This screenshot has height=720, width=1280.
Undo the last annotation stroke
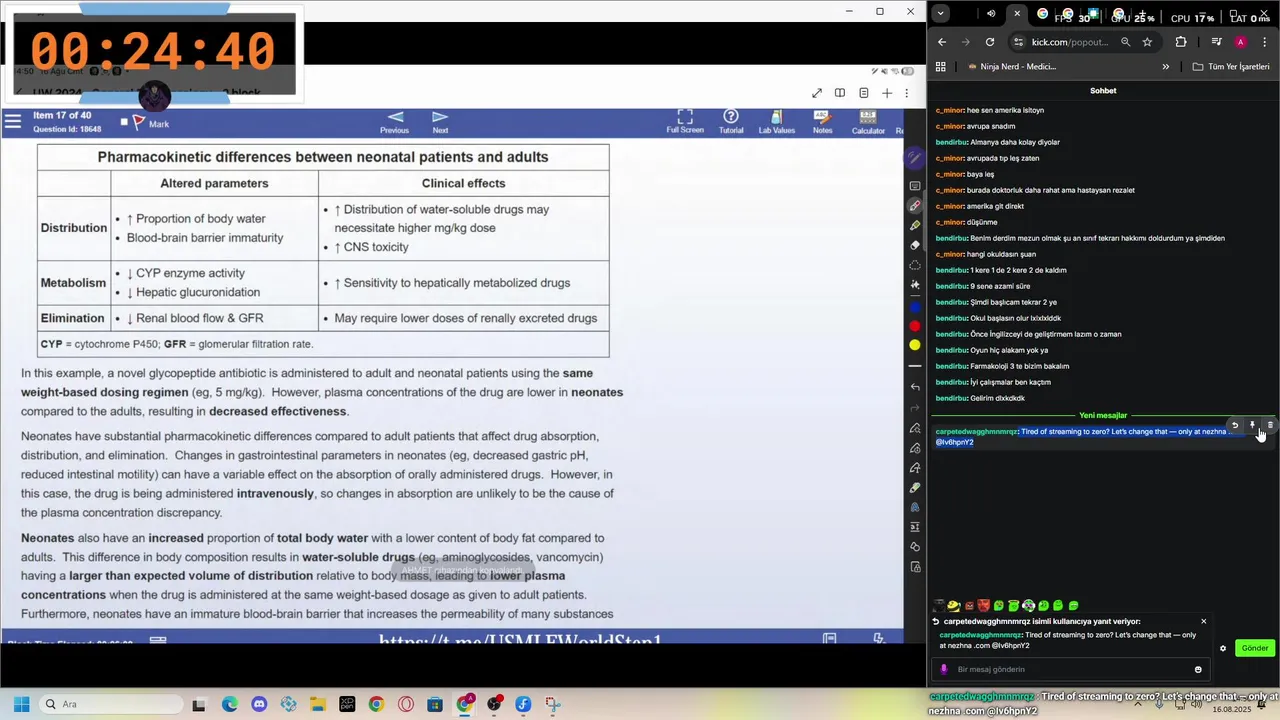(x=914, y=387)
